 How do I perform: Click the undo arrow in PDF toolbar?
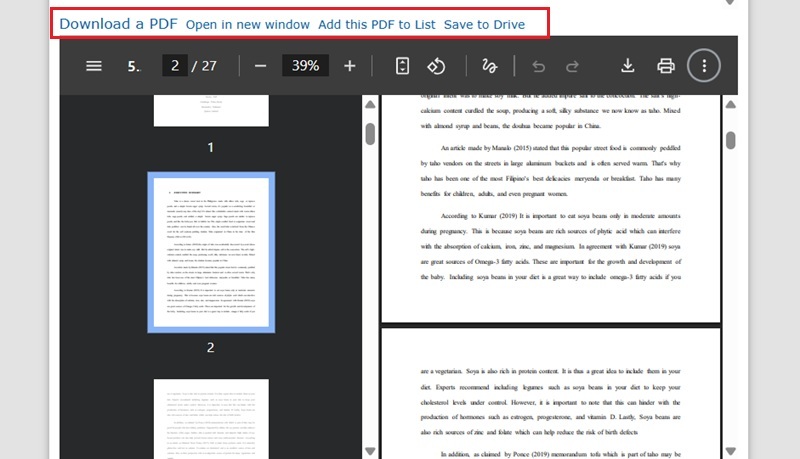[538, 66]
